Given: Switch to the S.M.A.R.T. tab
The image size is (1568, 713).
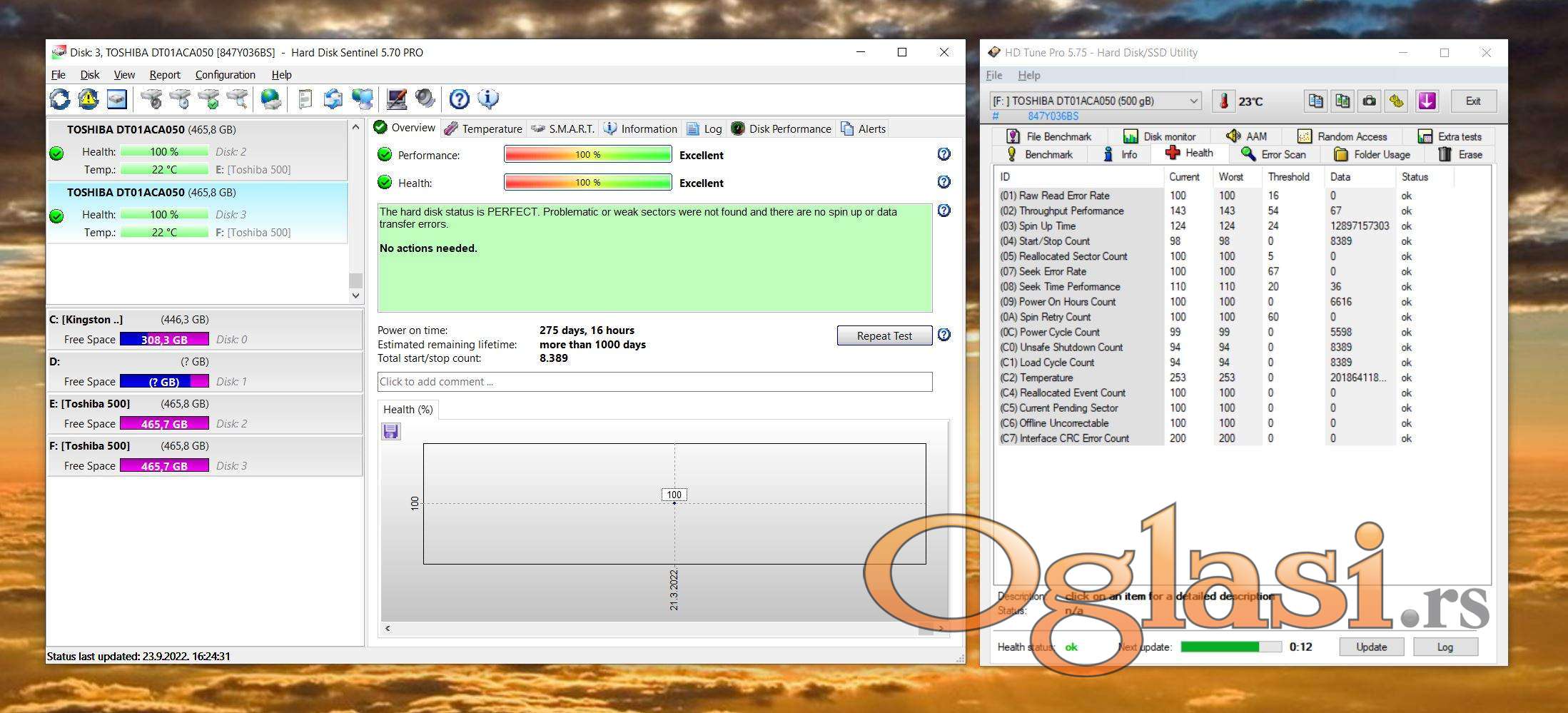Looking at the screenshot, I should [x=562, y=128].
